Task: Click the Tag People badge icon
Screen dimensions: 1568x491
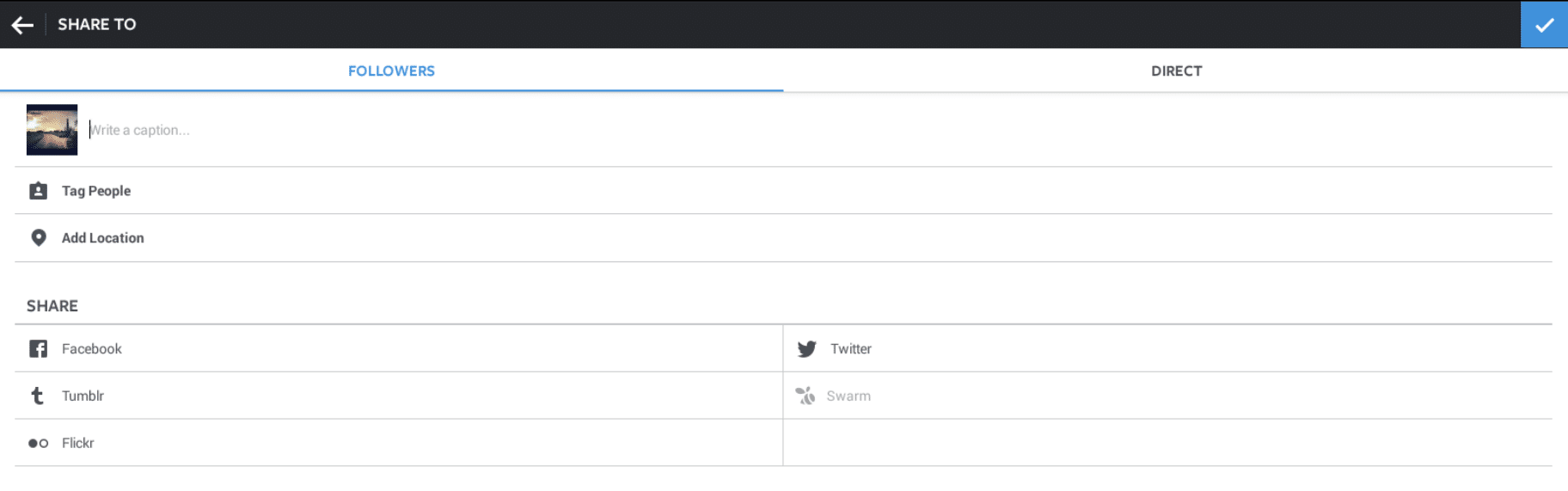Action: [38, 191]
